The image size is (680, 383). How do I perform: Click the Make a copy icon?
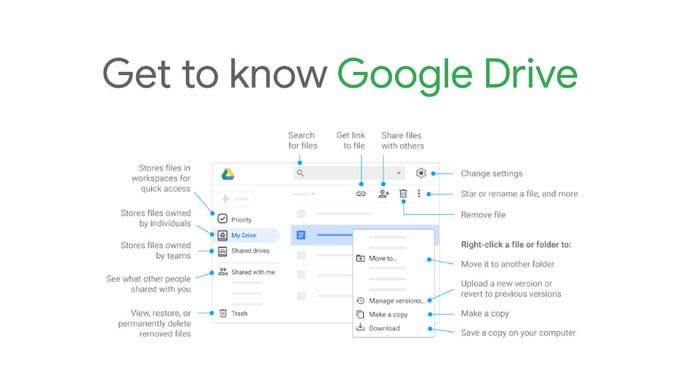point(360,314)
